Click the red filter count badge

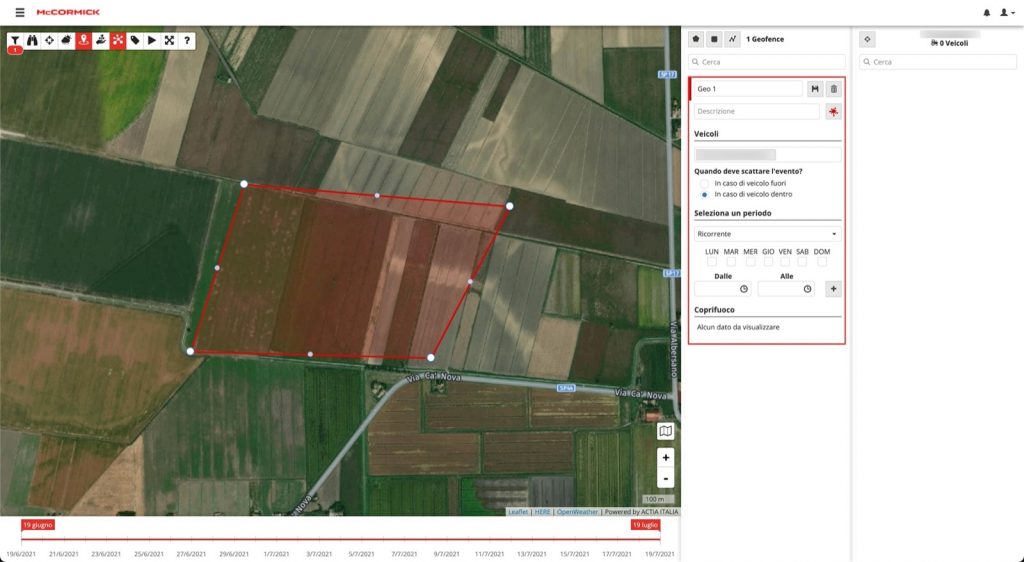point(14,50)
